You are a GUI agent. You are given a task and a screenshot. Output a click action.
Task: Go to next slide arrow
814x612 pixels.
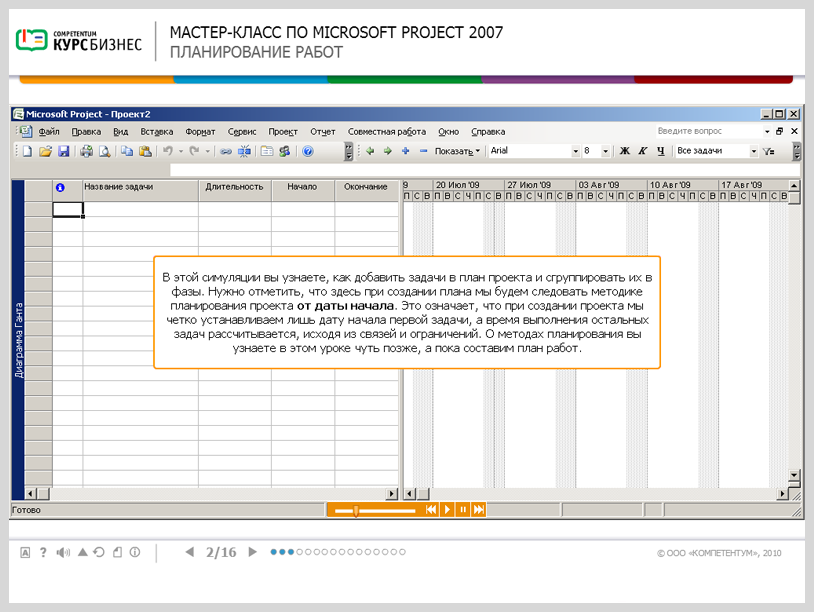pos(252,552)
